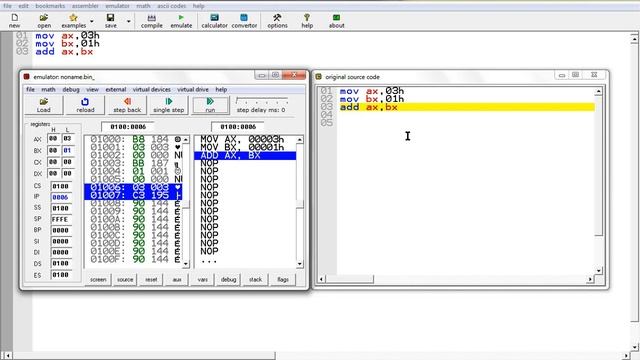Click the address field above disassembly list
640x360 pixels.
238,127
